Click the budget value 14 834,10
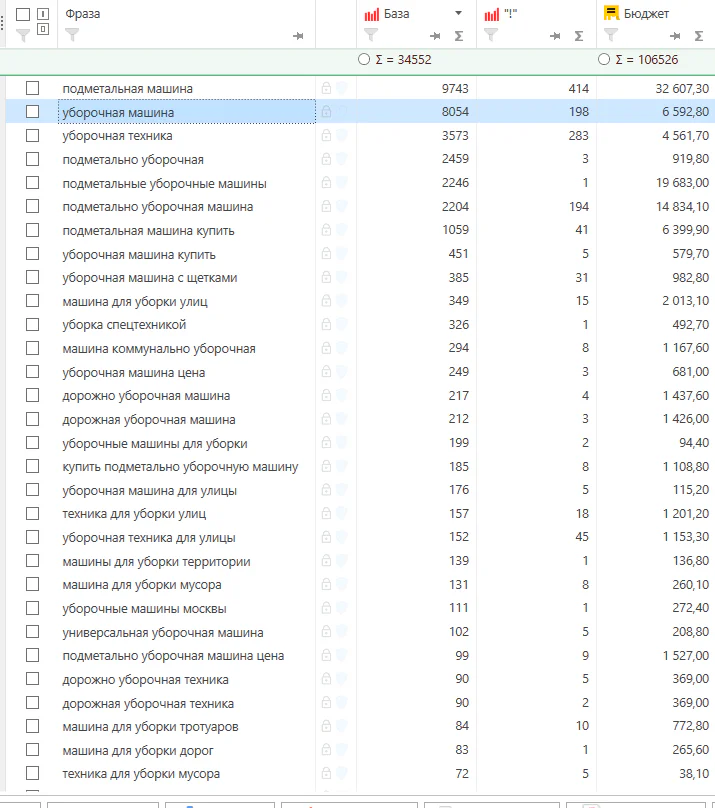 point(683,207)
